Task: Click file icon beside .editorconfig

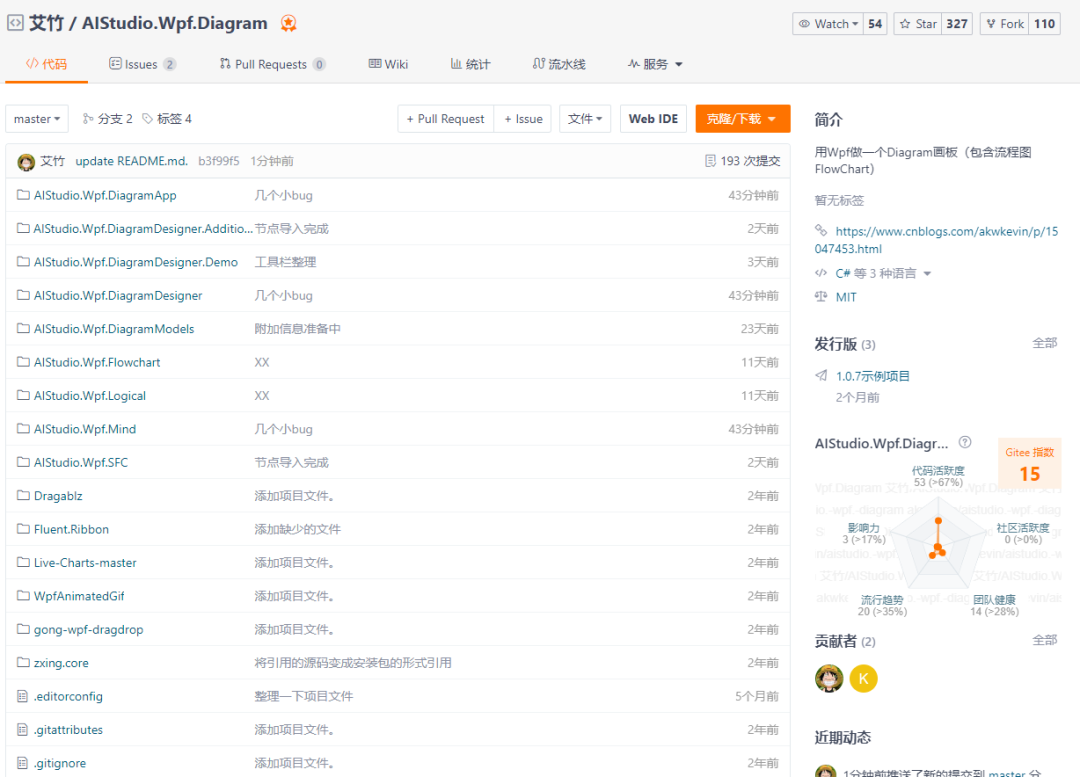Action: [23, 696]
